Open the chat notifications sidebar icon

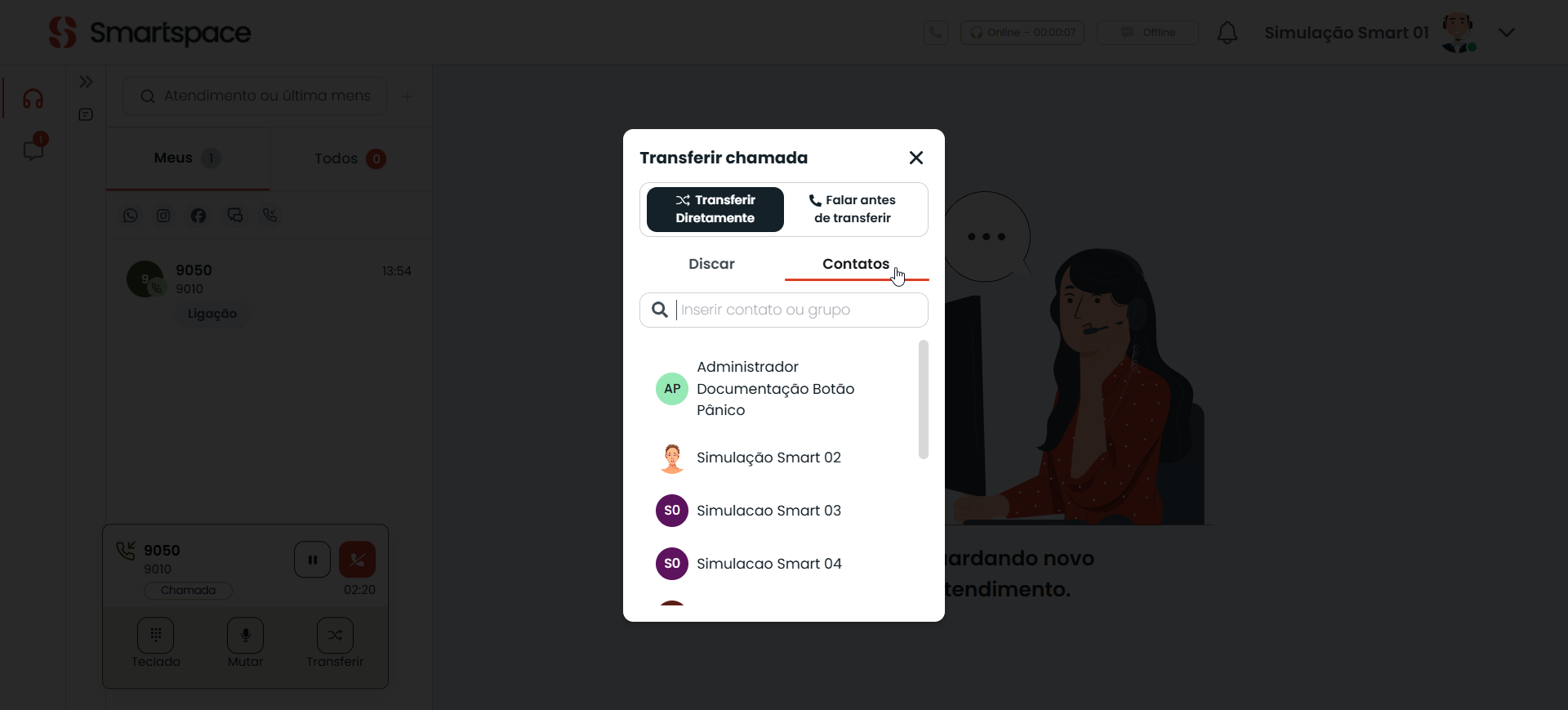tap(34, 149)
